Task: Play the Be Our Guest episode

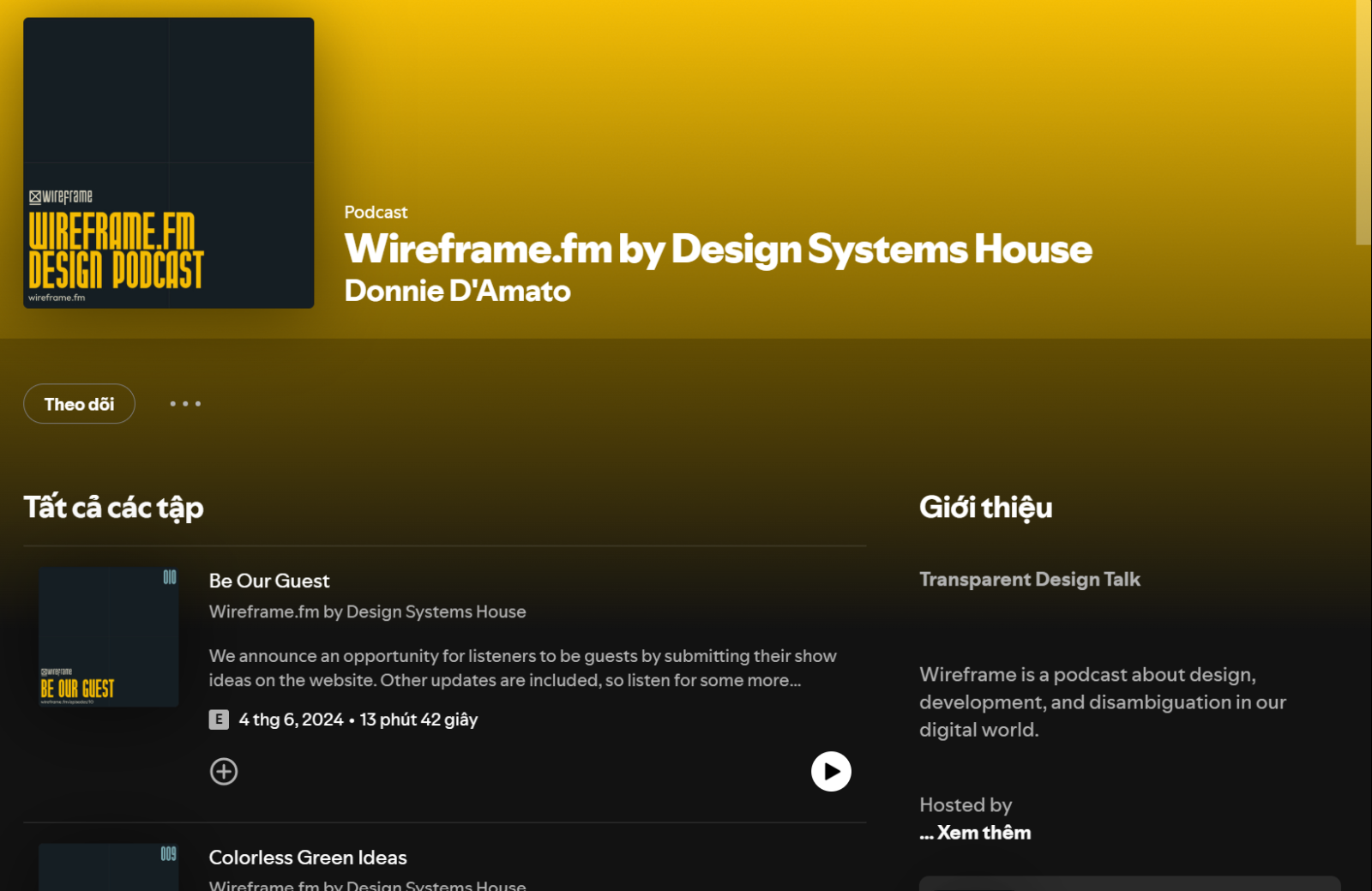Action: click(x=831, y=772)
